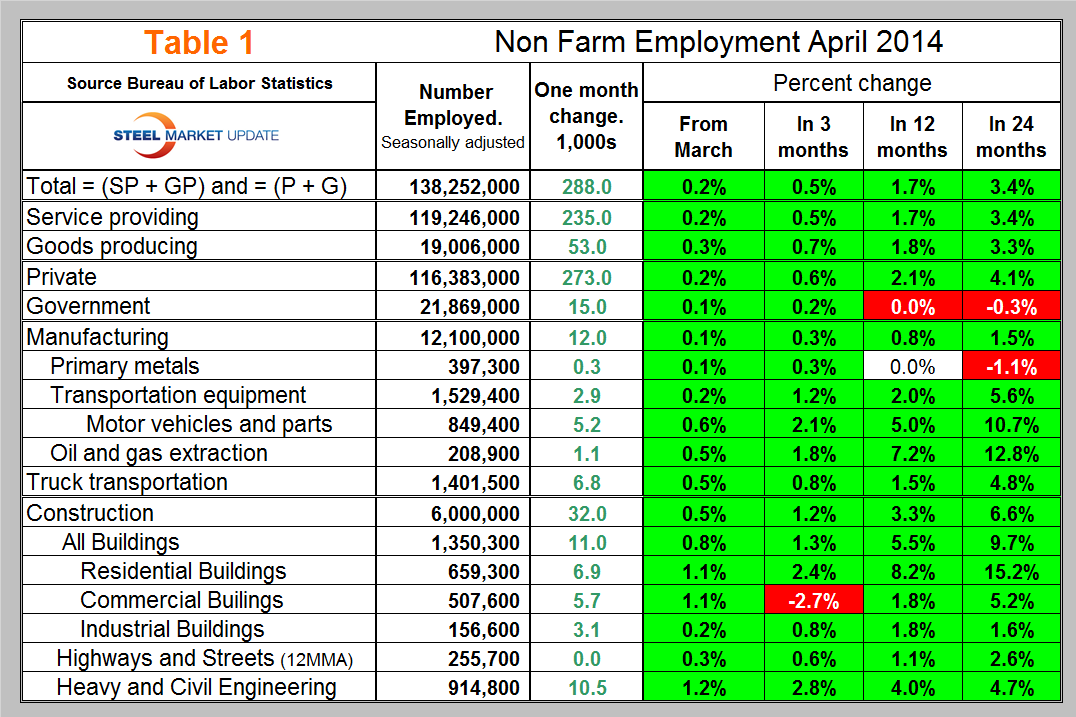Image resolution: width=1076 pixels, height=717 pixels.
Task: Select the Non Farm Employment April 2014 heading
Action: pos(718,42)
